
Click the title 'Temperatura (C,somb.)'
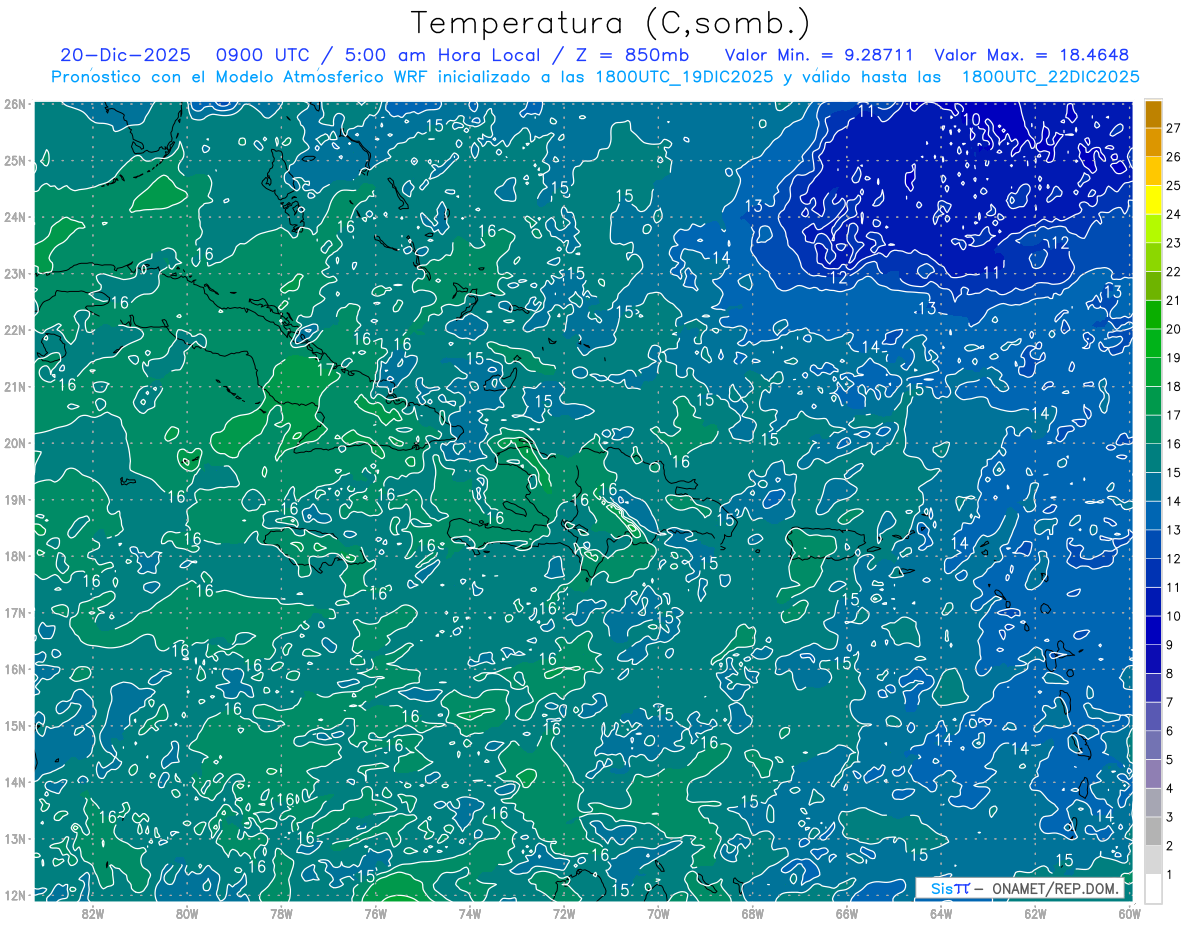611,23
